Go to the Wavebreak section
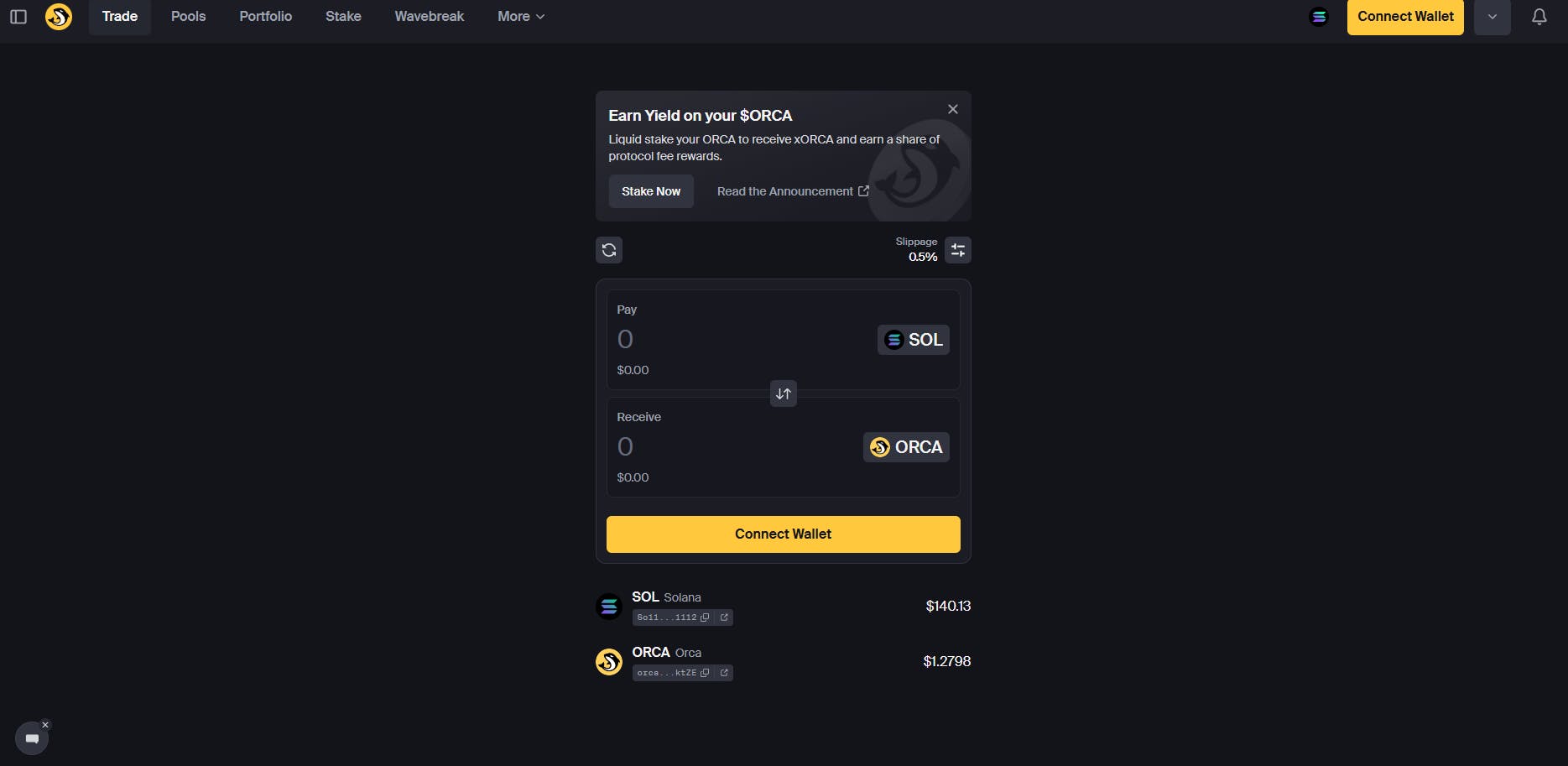 (x=429, y=16)
